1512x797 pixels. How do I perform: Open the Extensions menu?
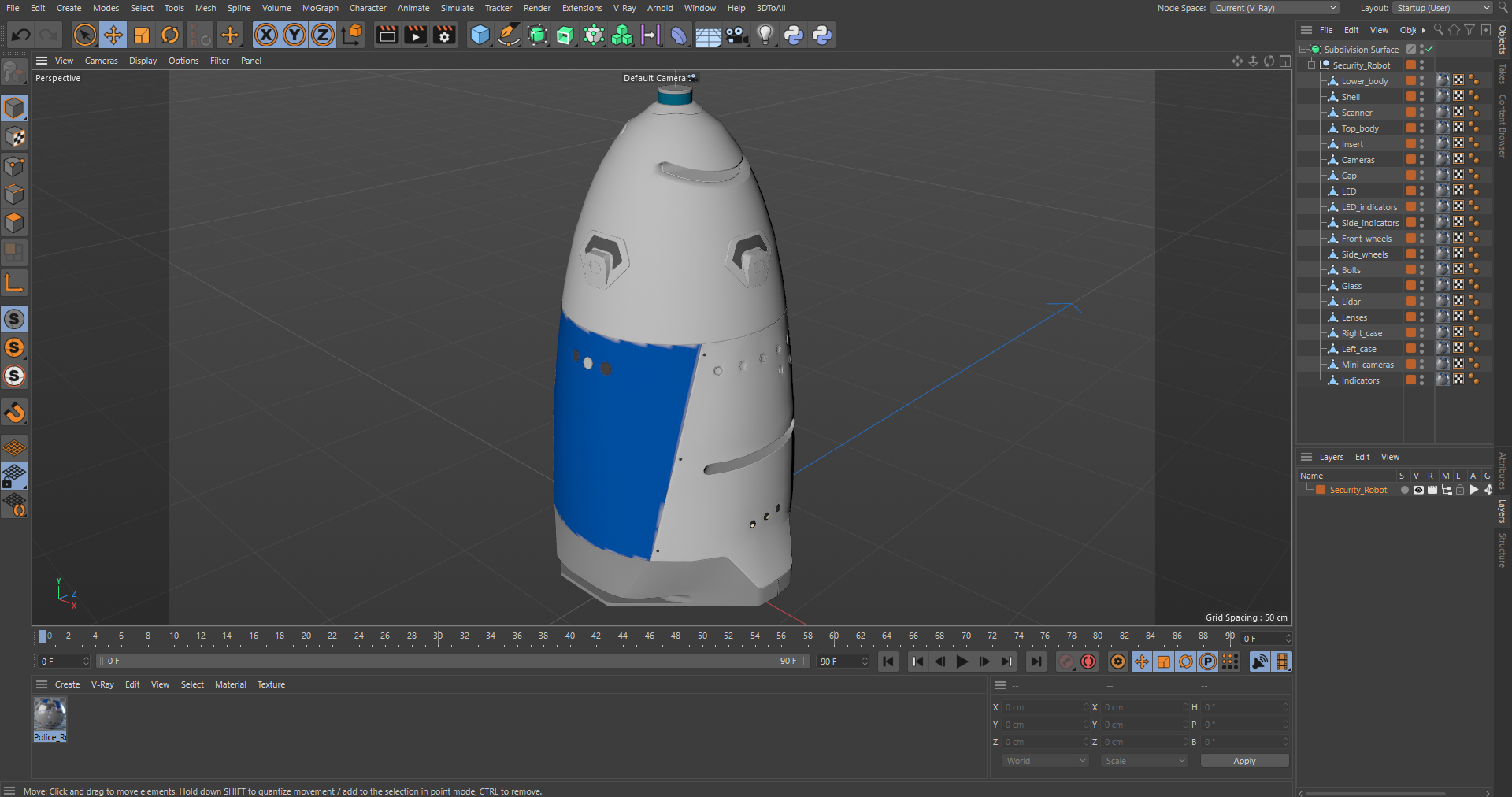[x=582, y=8]
